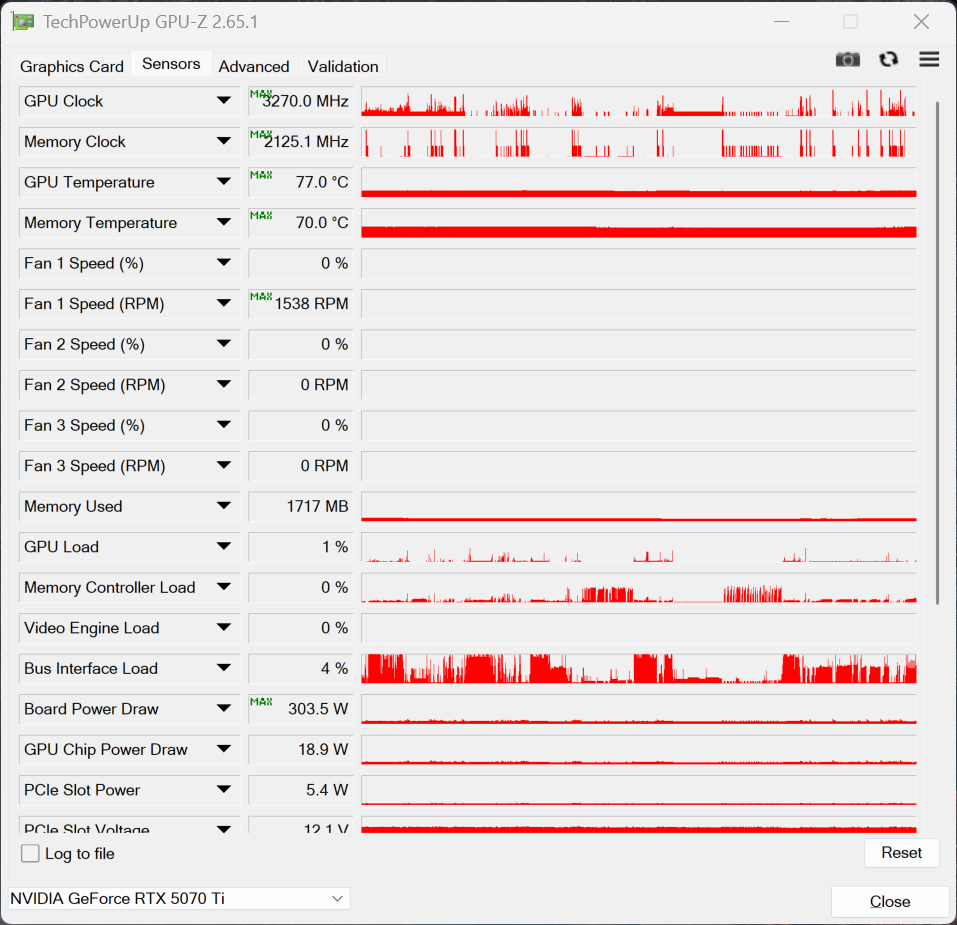Screen dimensions: 957x925
Task: Switch to the Graphics Card tab
Action: tap(71, 66)
